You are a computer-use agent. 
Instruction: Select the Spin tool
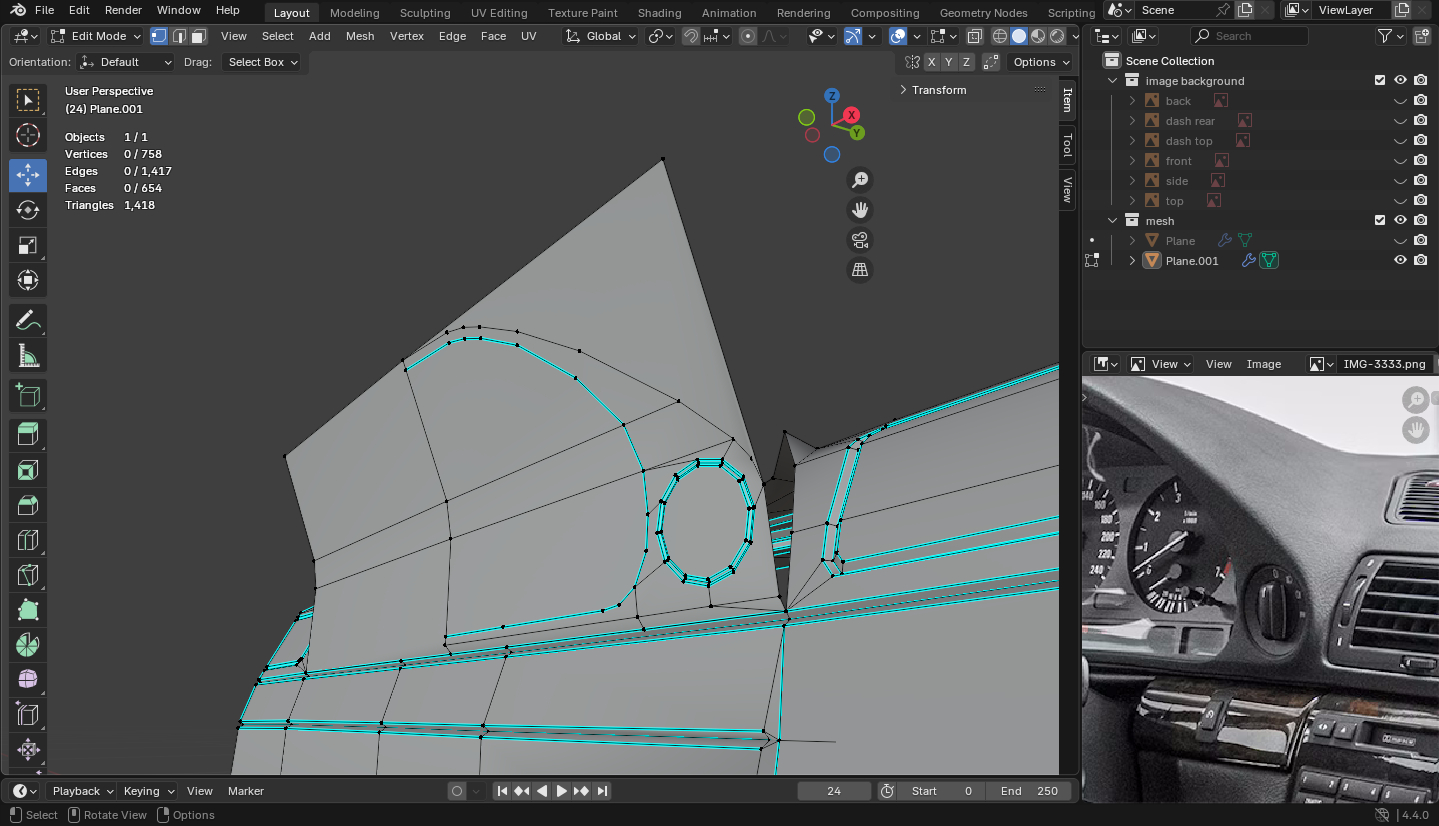(x=28, y=645)
